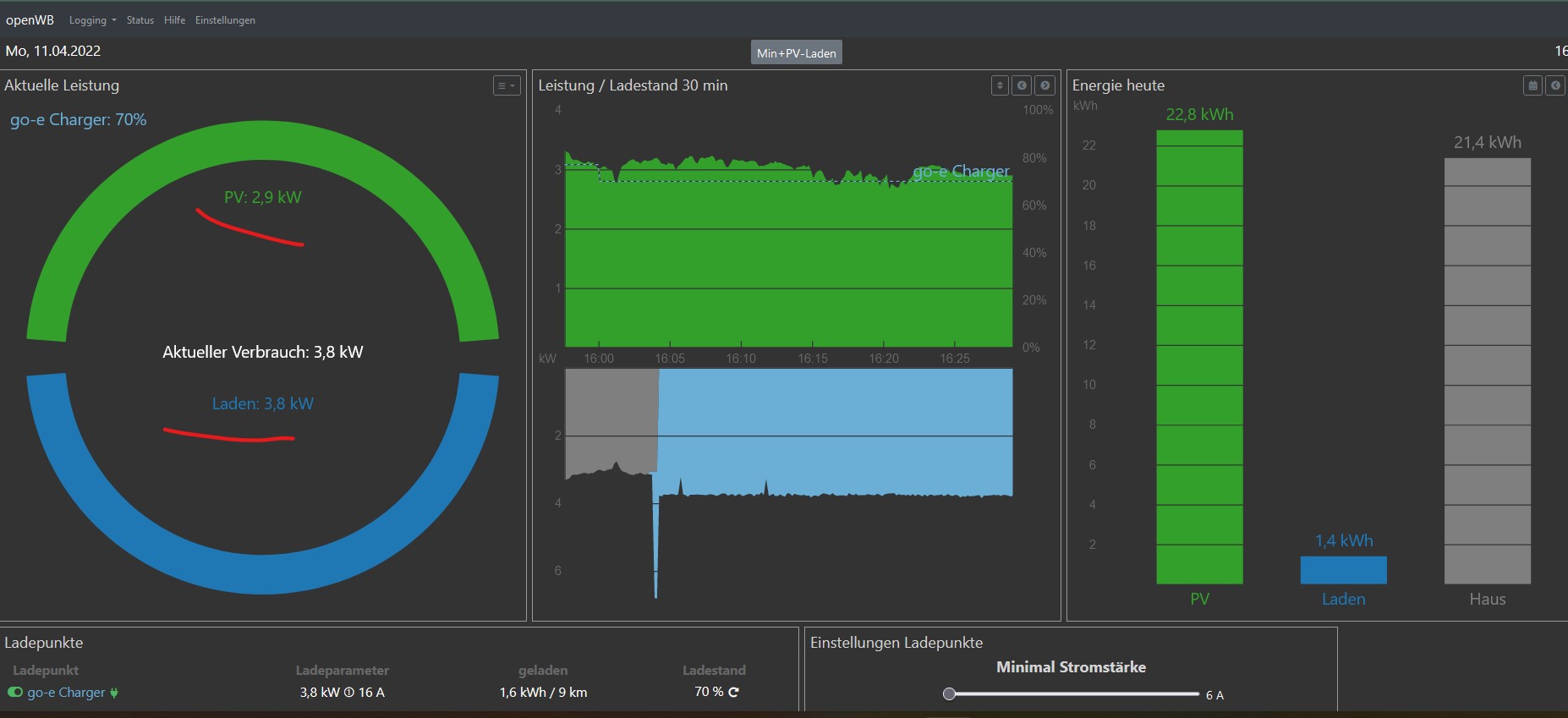Click the Minimal Stromstärke slider handle
The height and width of the screenshot is (718, 1568).
[949, 693]
